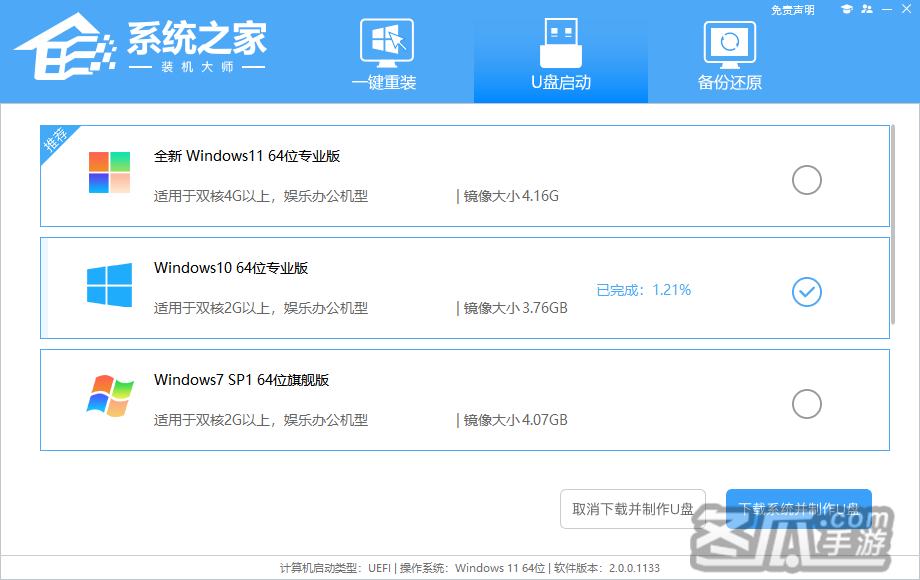Open the 备份还原 backup restore tab
This screenshot has width=920, height=580.
729,55
